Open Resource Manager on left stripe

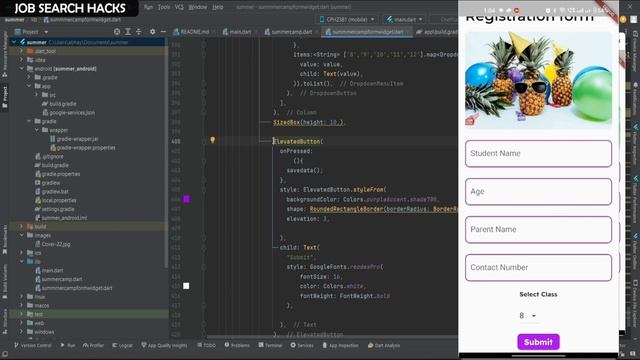tap(4, 55)
